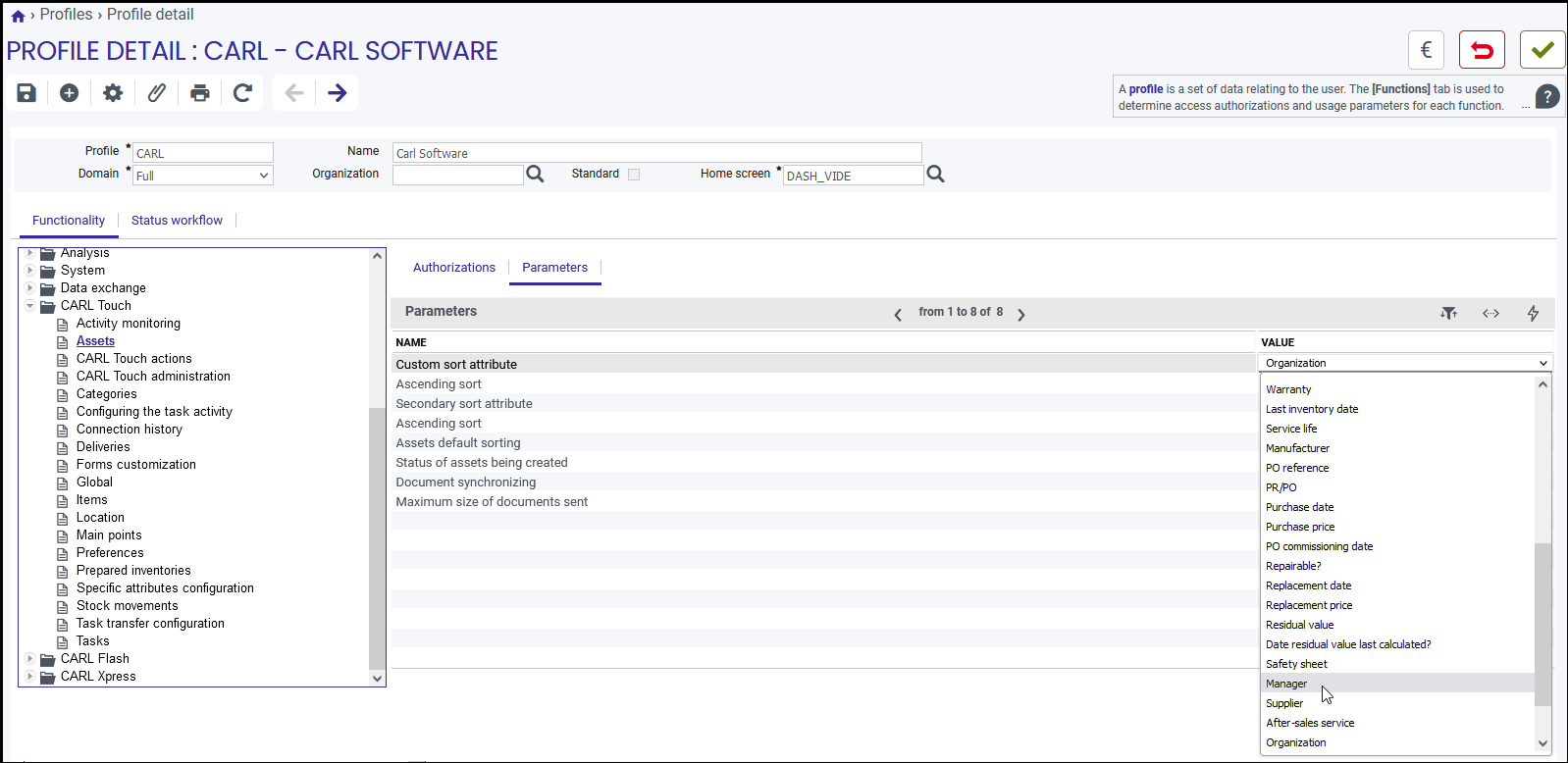Image resolution: width=1568 pixels, height=763 pixels.
Task: Switch to the Authorizations tab
Action: [454, 268]
